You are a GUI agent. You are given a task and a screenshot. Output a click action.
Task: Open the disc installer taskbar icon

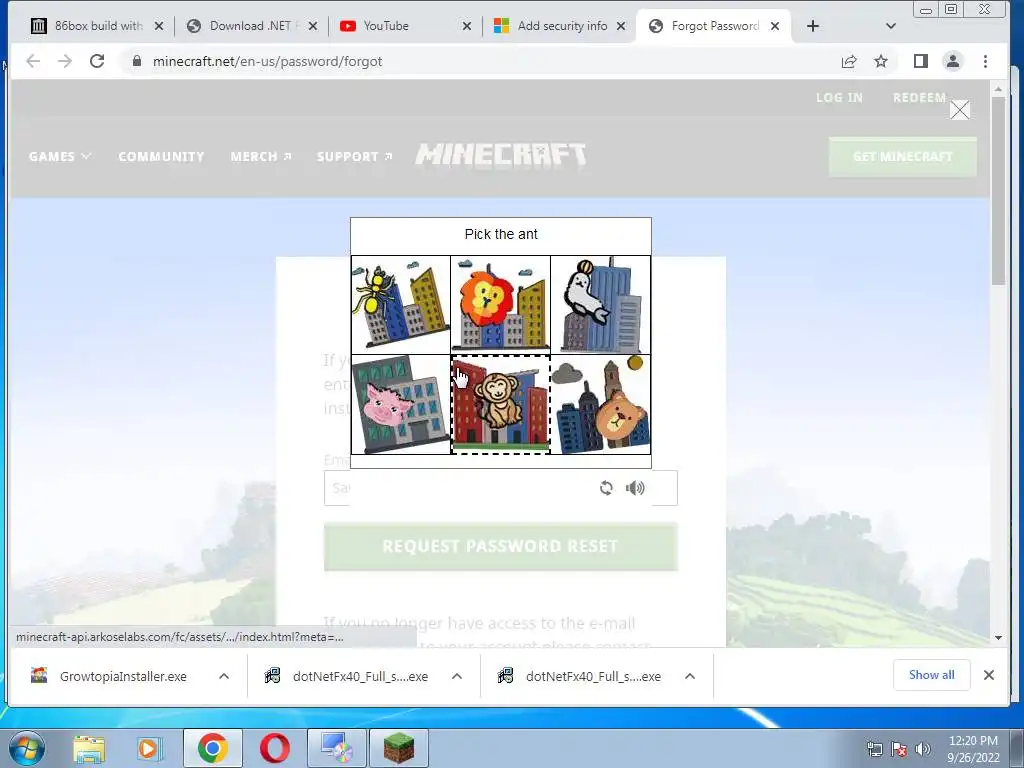(337, 748)
